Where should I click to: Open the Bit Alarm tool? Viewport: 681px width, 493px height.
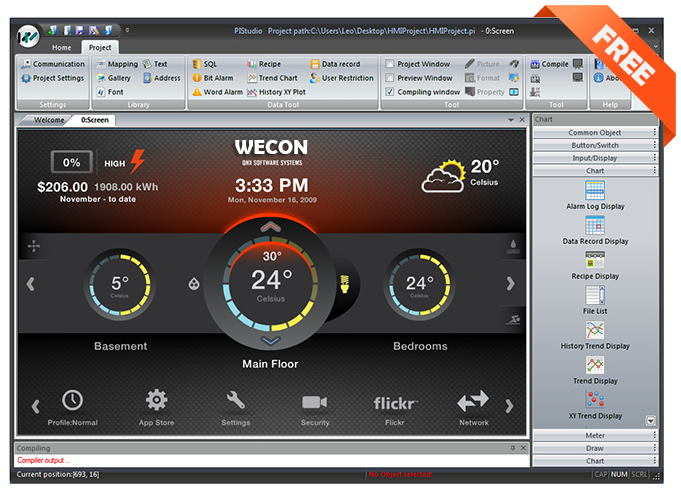(213, 78)
